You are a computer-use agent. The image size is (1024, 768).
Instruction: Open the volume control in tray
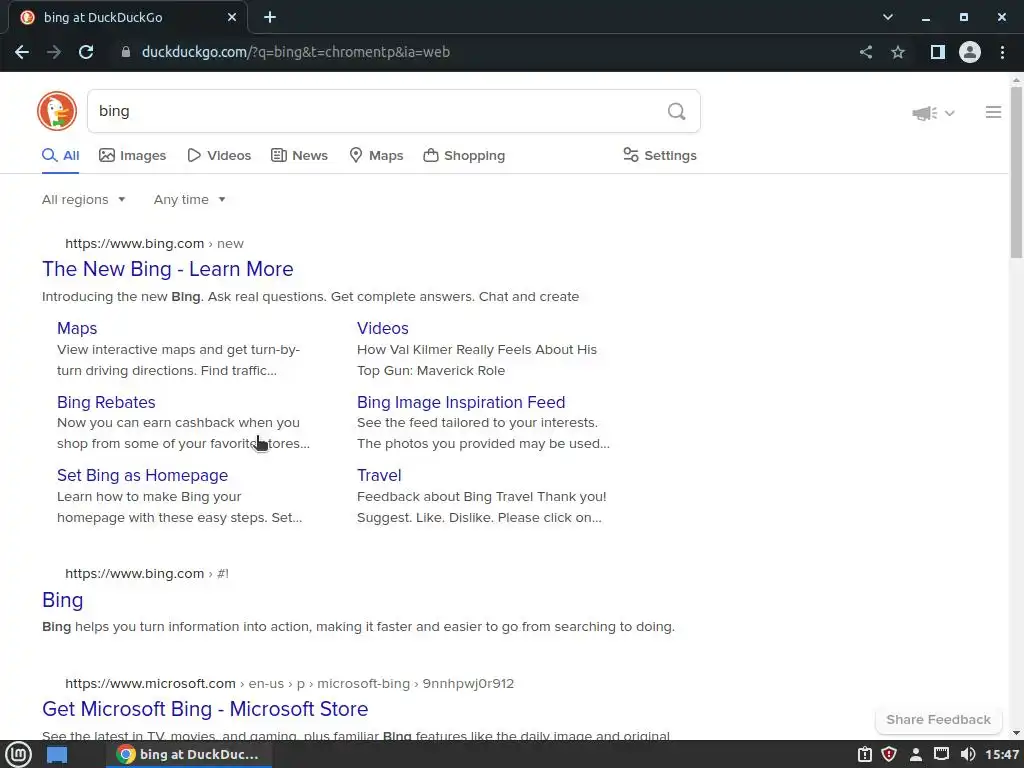[968, 754]
